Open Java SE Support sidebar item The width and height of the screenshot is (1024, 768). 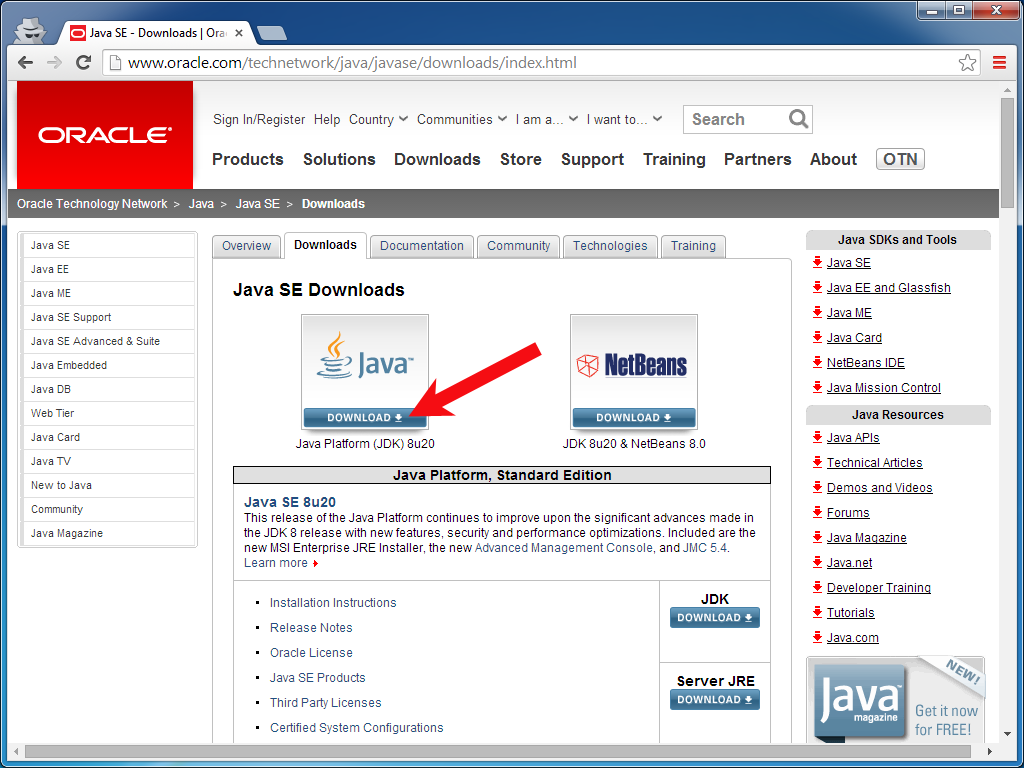tap(108, 317)
